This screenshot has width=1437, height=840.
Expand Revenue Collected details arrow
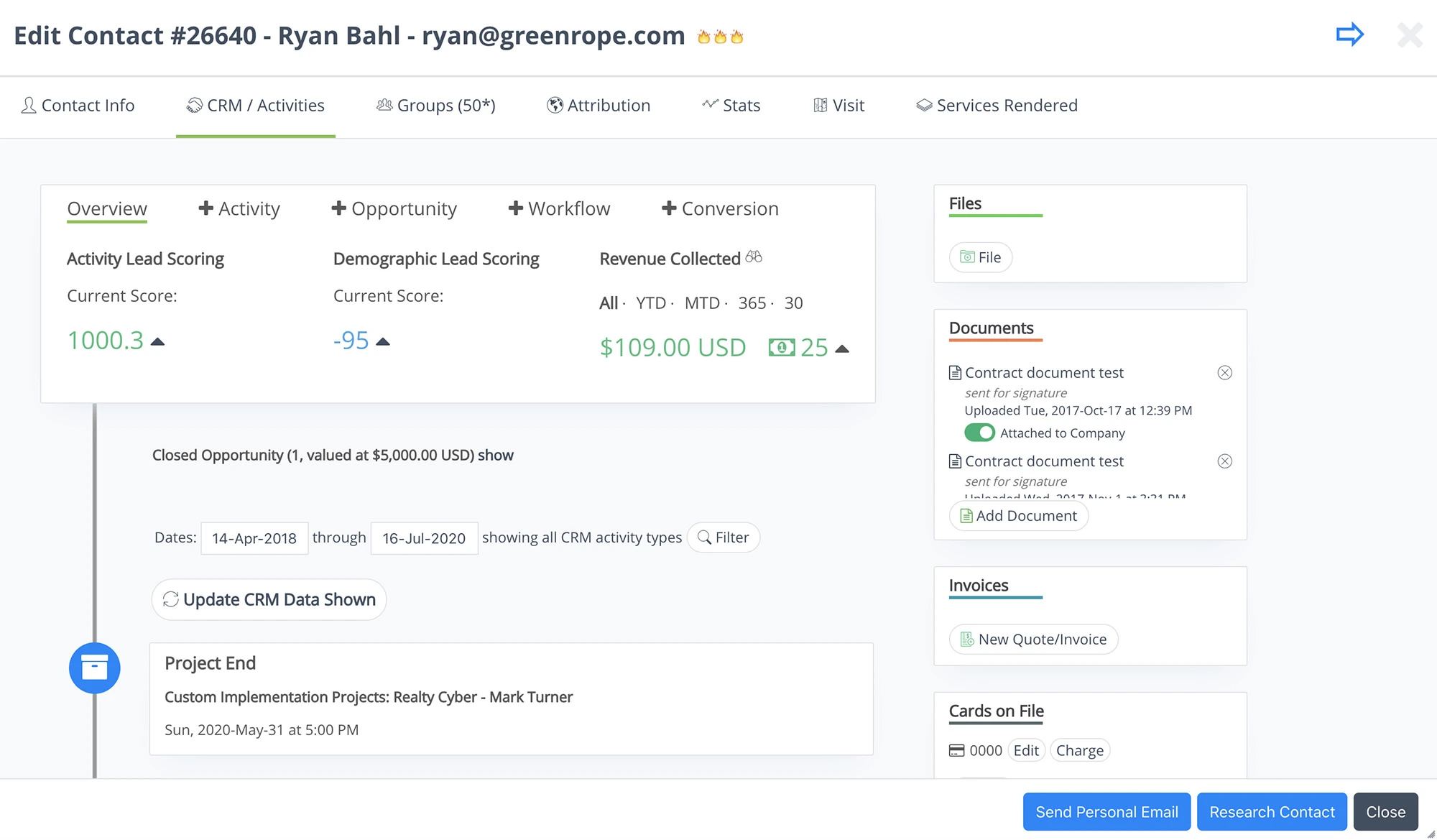[x=842, y=349]
